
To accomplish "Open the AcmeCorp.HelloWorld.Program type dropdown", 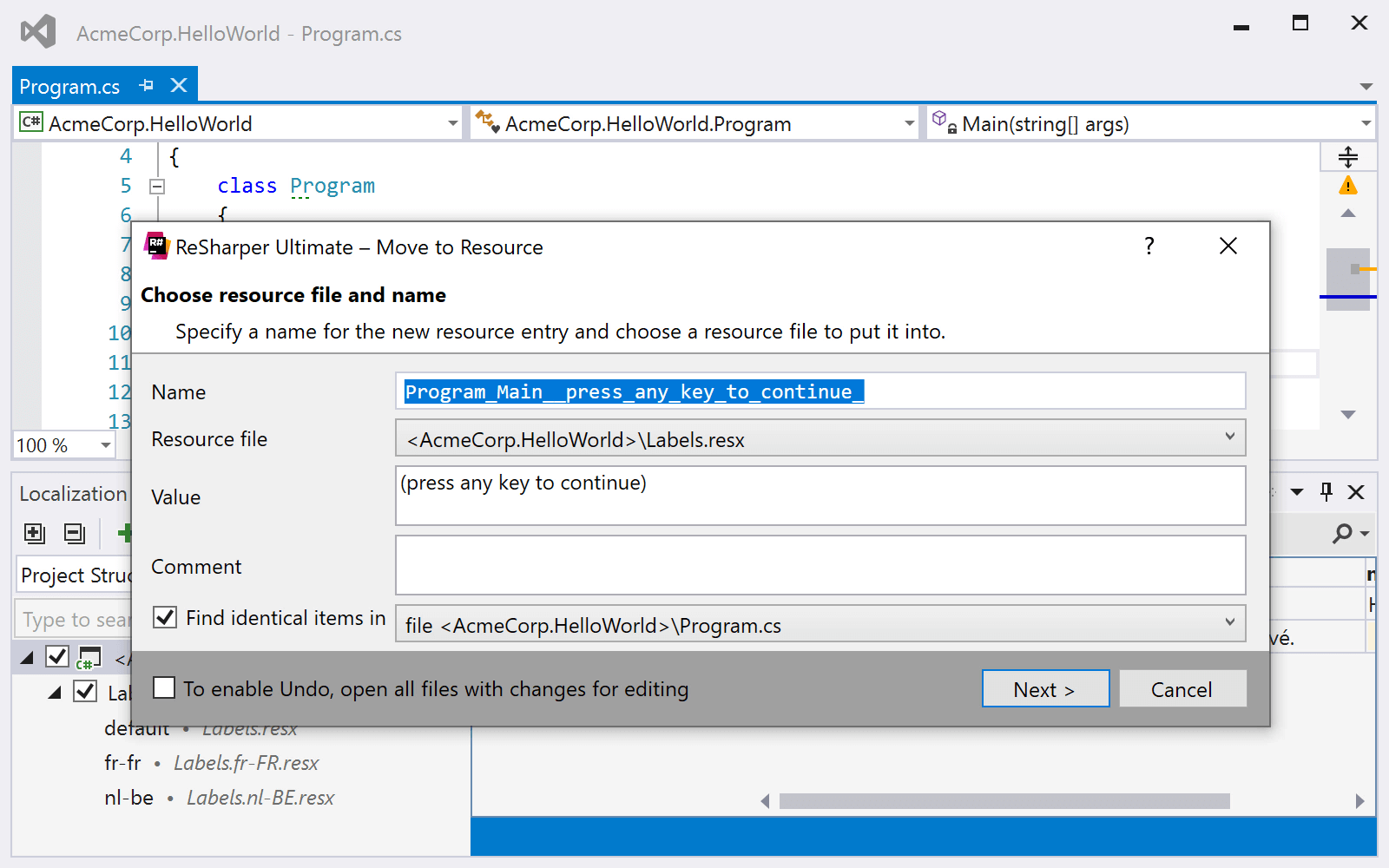I will point(909,123).
